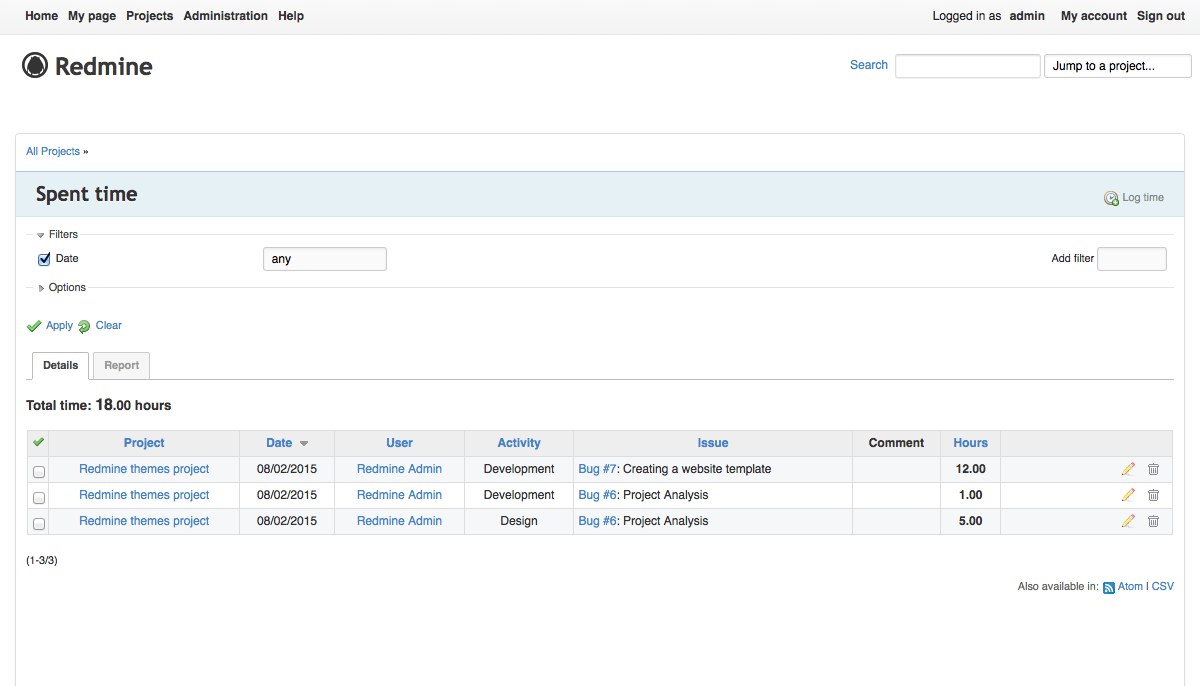Image resolution: width=1200 pixels, height=686 pixels.
Task: Uncheck the Date filter checkbox
Action: tap(44, 259)
